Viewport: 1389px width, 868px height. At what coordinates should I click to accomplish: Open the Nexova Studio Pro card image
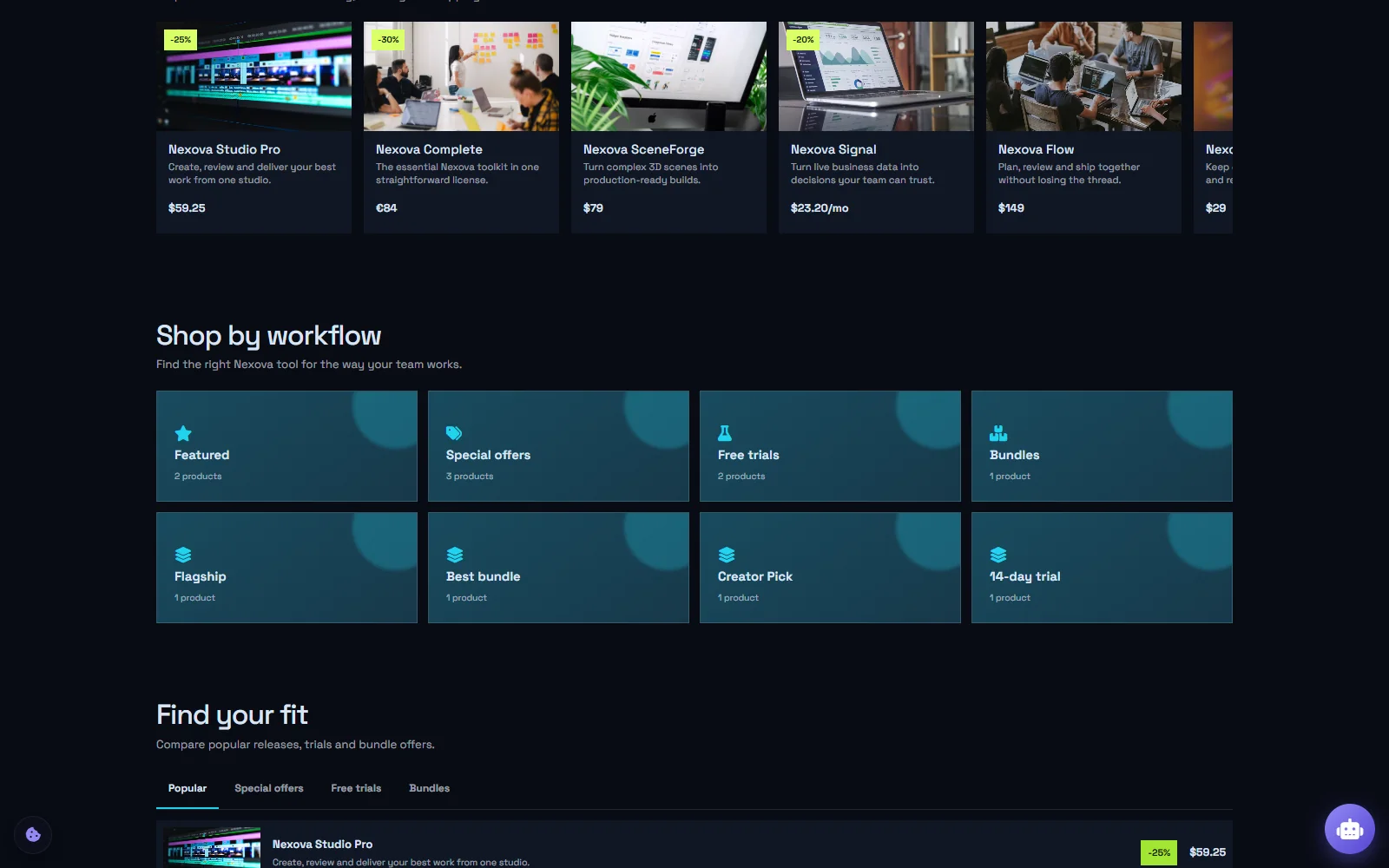[253, 76]
